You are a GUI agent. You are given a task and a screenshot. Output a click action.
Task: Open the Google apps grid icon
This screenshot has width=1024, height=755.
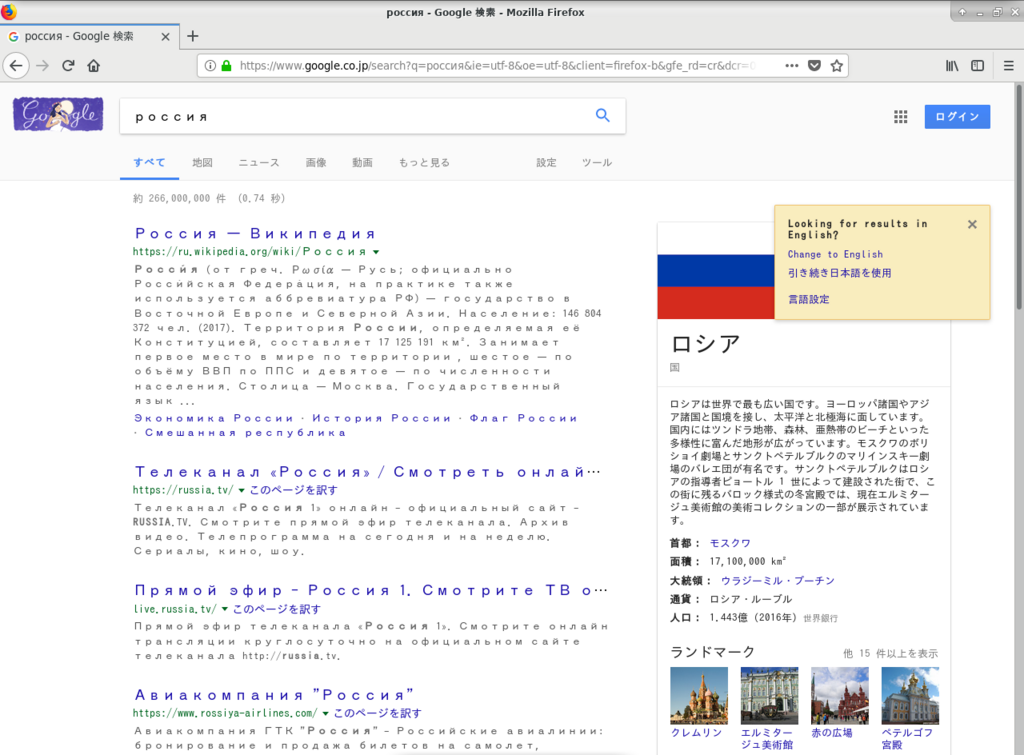coord(899,116)
